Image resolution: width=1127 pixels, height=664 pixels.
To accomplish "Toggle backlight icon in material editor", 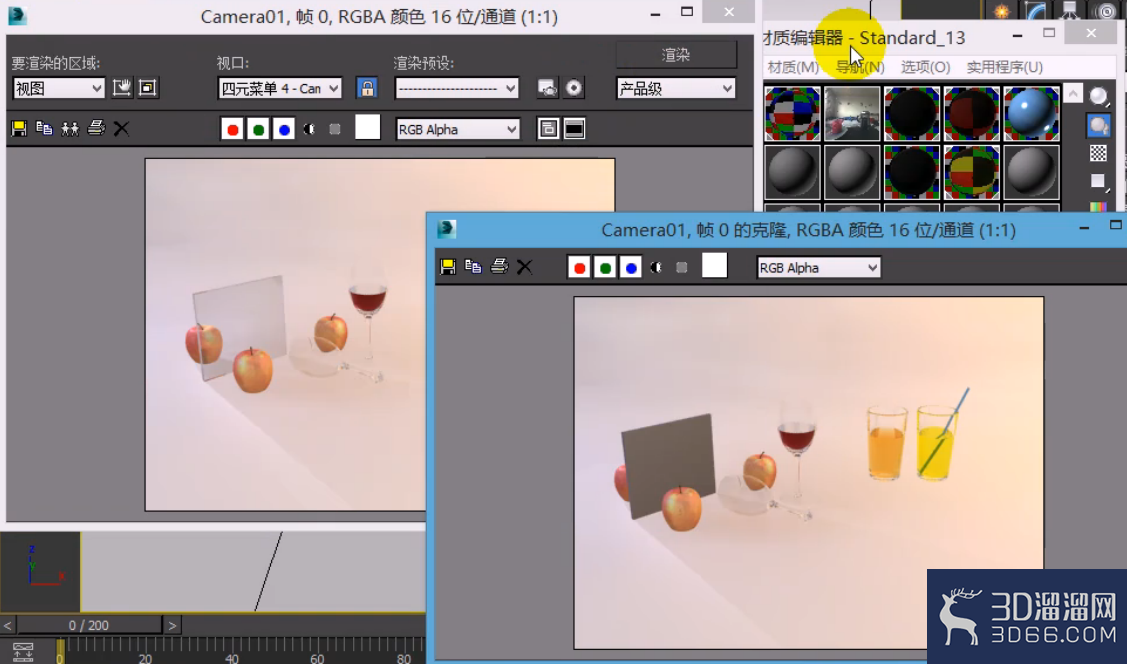I will click(1098, 125).
